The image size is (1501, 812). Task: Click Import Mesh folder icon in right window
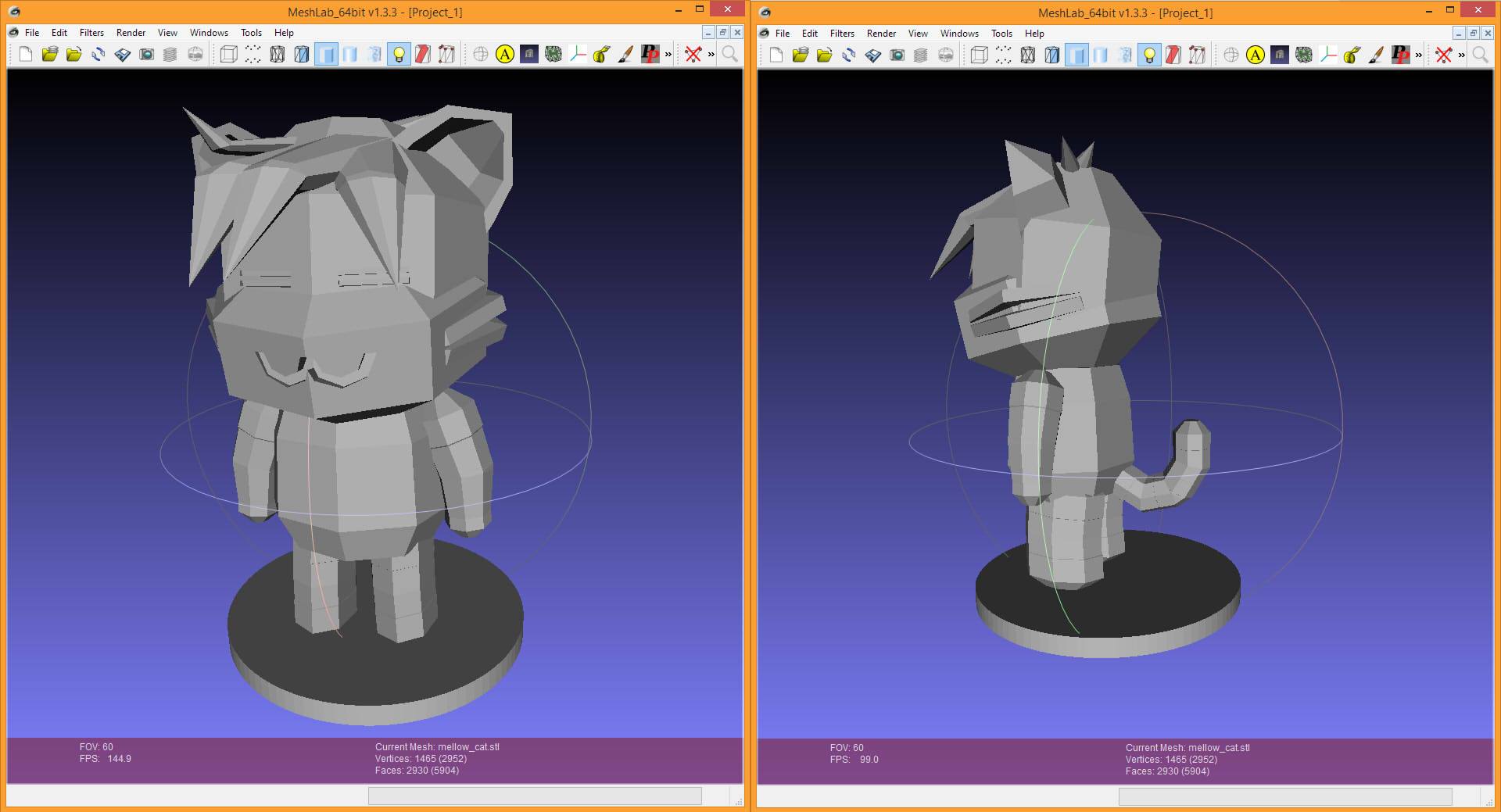(x=824, y=55)
